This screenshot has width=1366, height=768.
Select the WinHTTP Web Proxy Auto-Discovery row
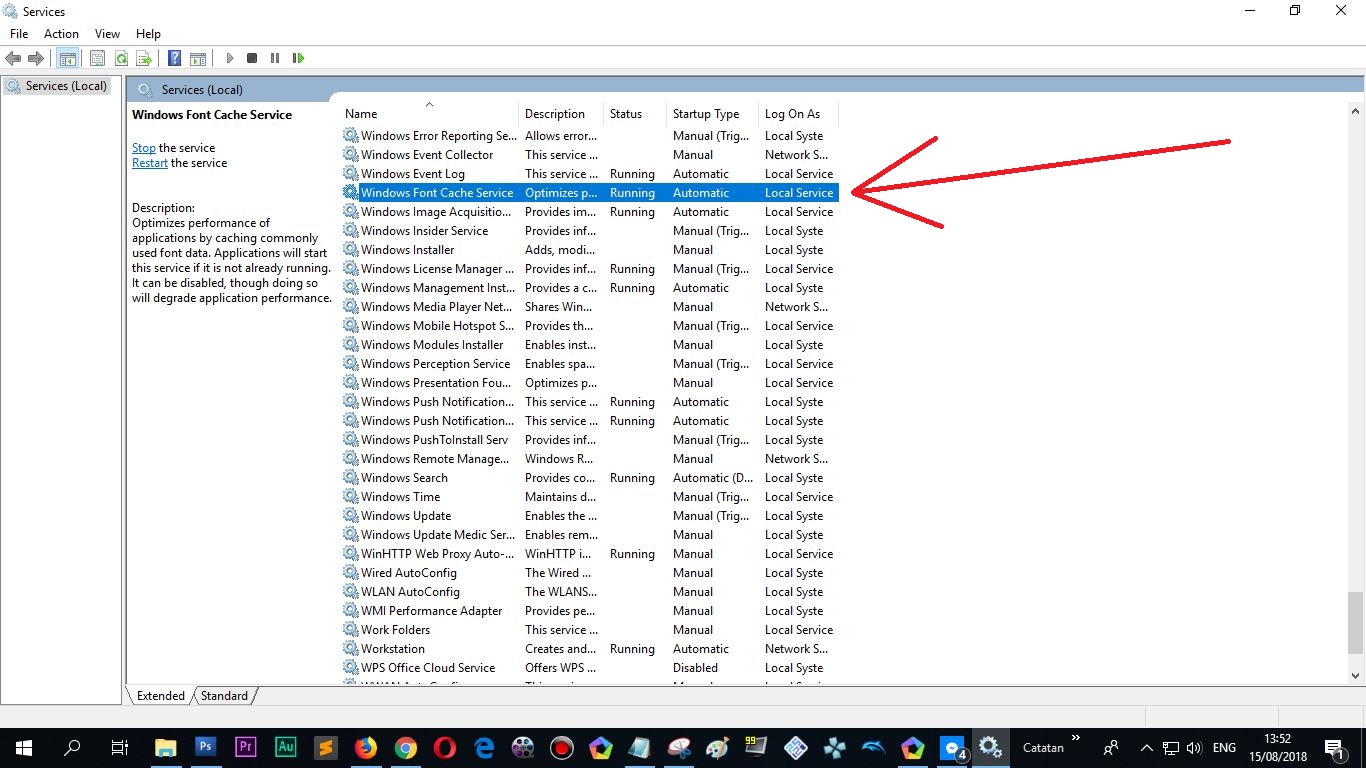[590, 554]
